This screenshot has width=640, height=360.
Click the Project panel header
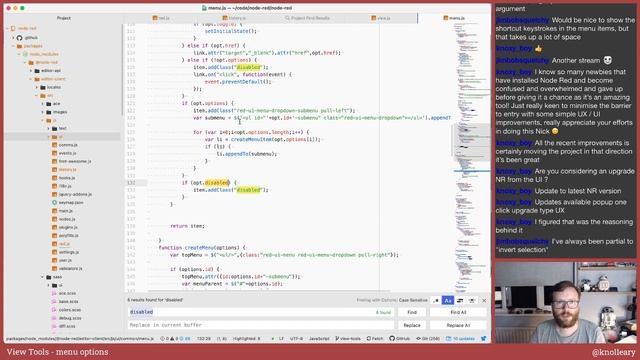coord(64,18)
